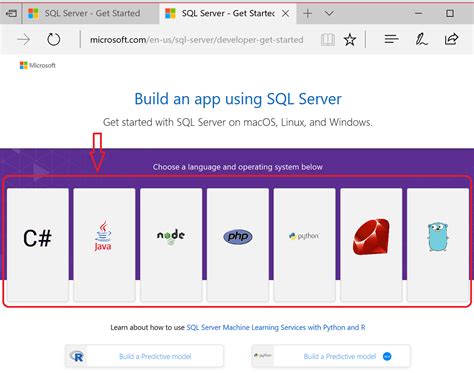The width and height of the screenshot is (474, 373).
Task: Click the R logo icon
Action: [77, 356]
